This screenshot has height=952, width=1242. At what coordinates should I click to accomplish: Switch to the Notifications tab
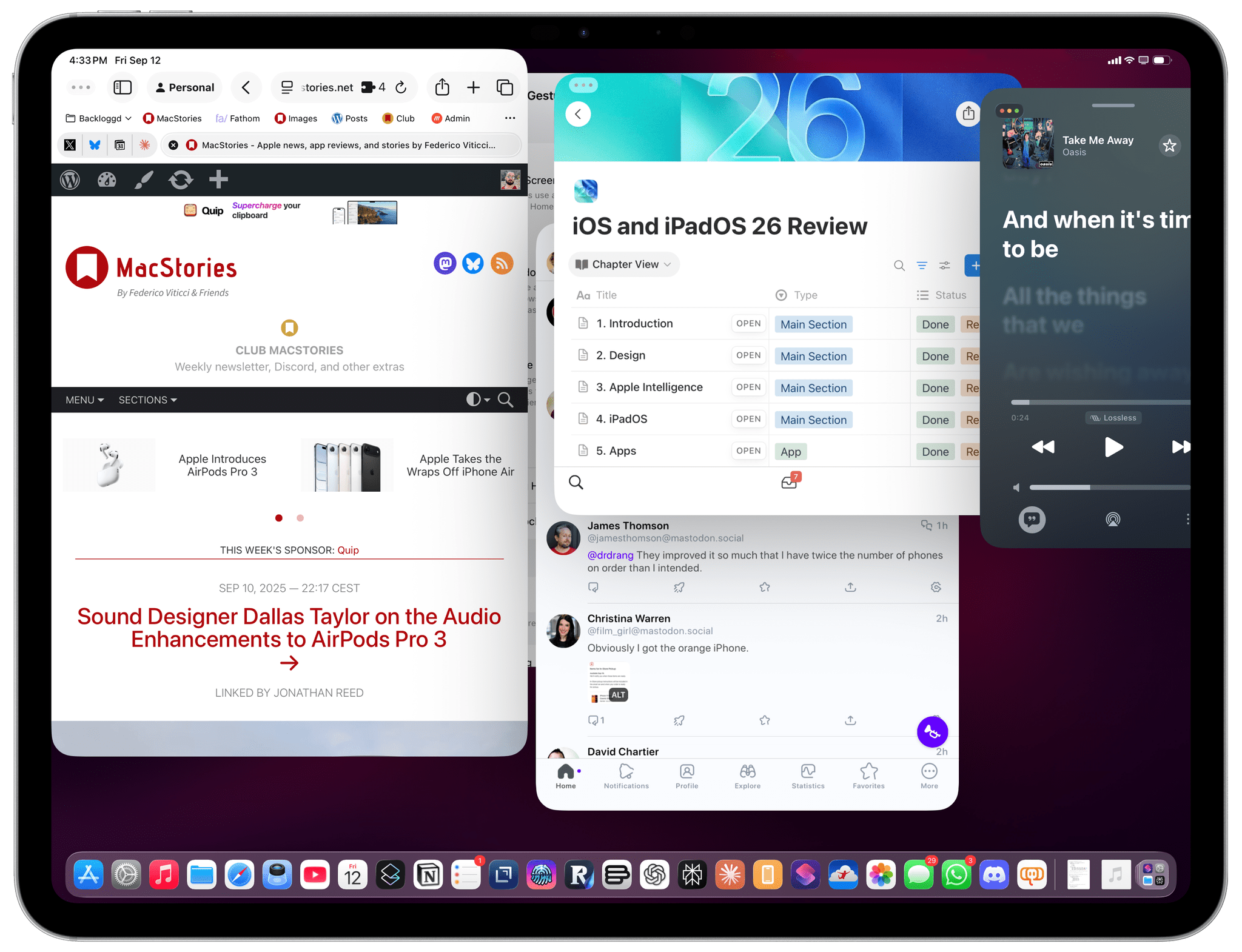pyautogui.click(x=626, y=776)
